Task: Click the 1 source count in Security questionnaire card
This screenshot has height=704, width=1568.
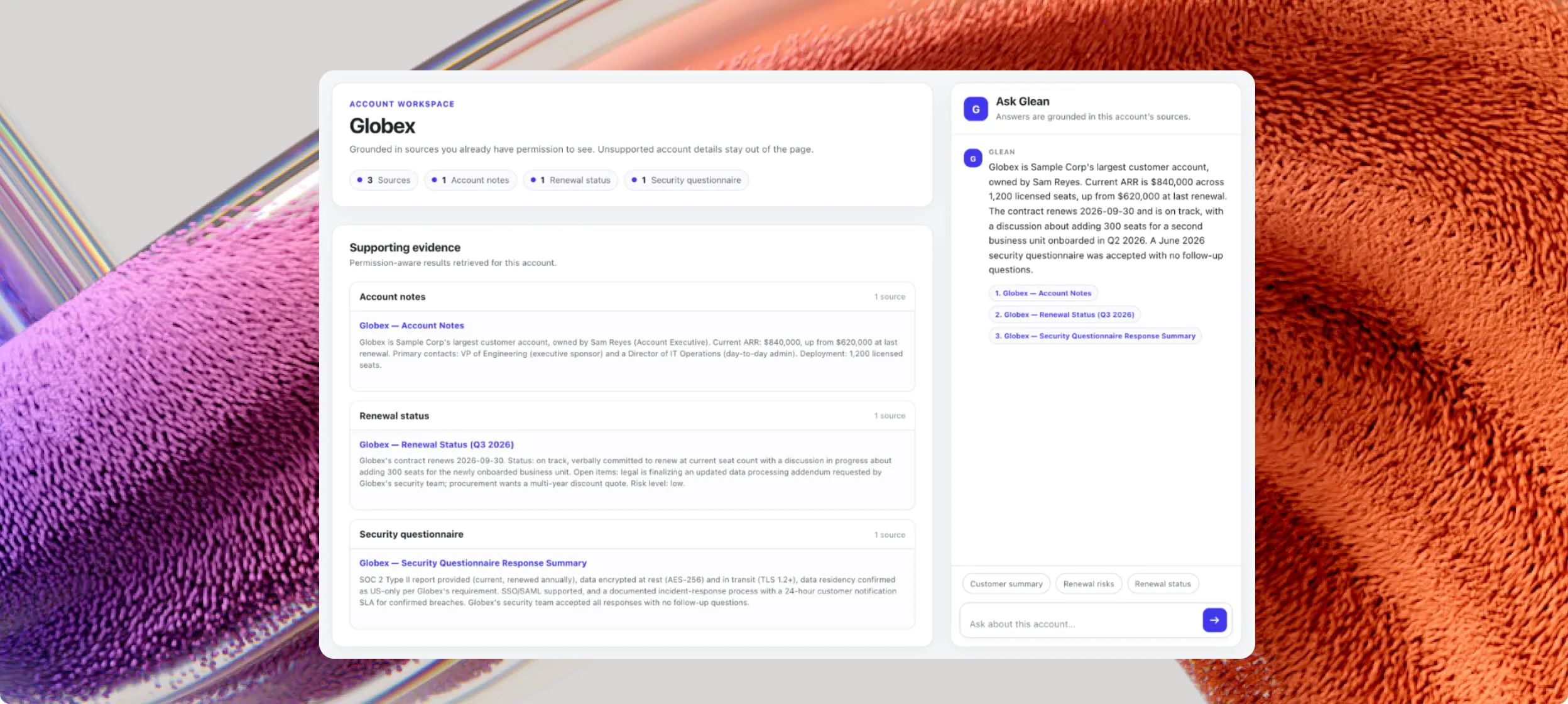Action: [x=890, y=535]
